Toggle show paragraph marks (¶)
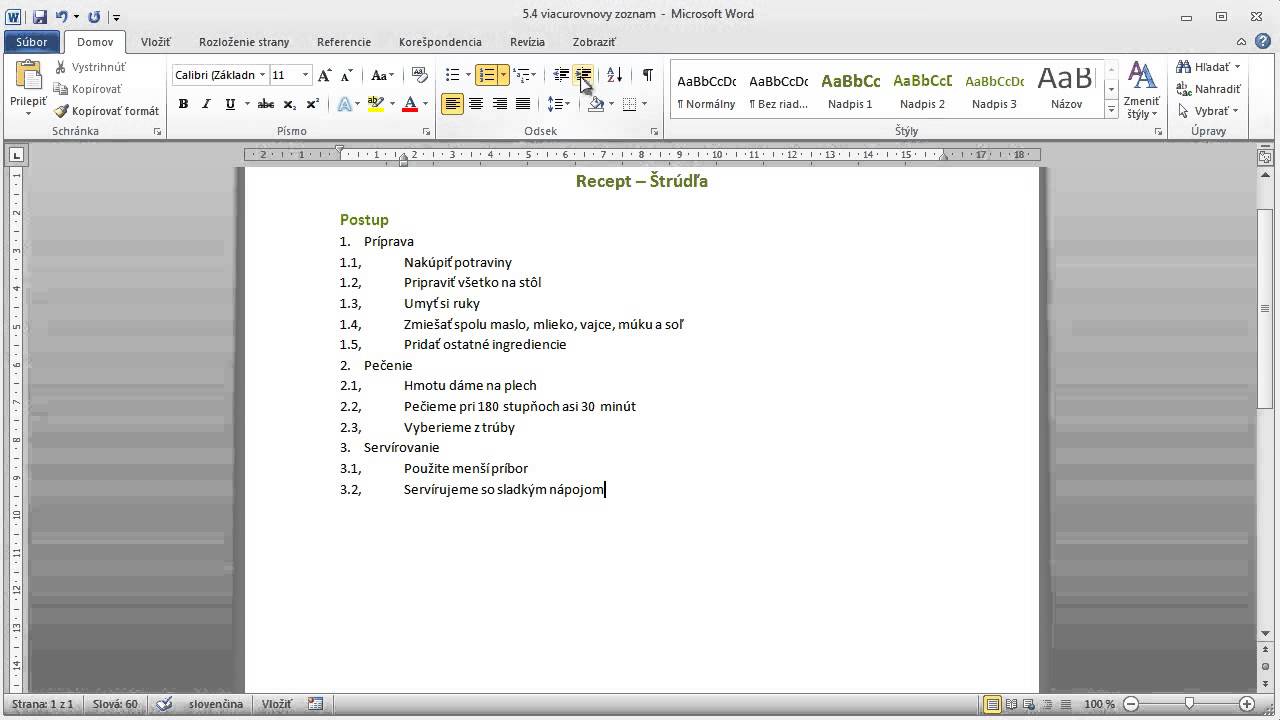The height and width of the screenshot is (720, 1280). coord(647,75)
